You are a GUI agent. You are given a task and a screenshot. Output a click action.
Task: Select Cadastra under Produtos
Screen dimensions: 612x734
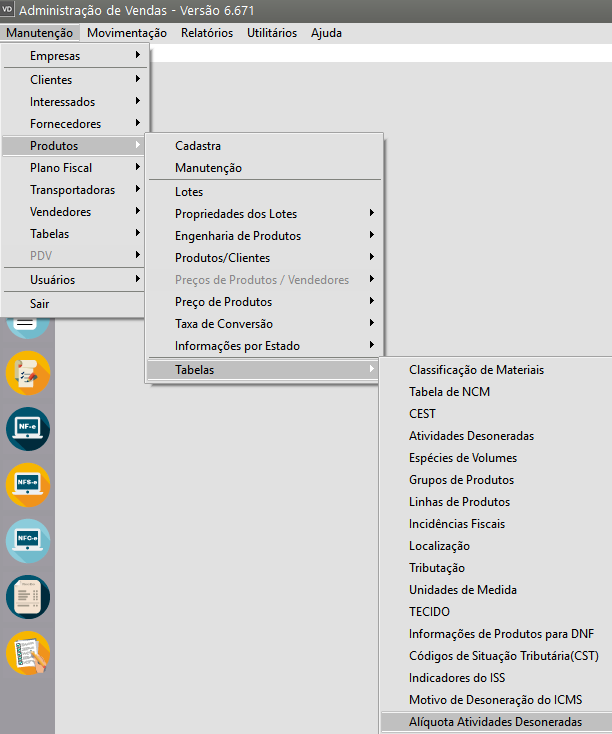click(x=198, y=146)
